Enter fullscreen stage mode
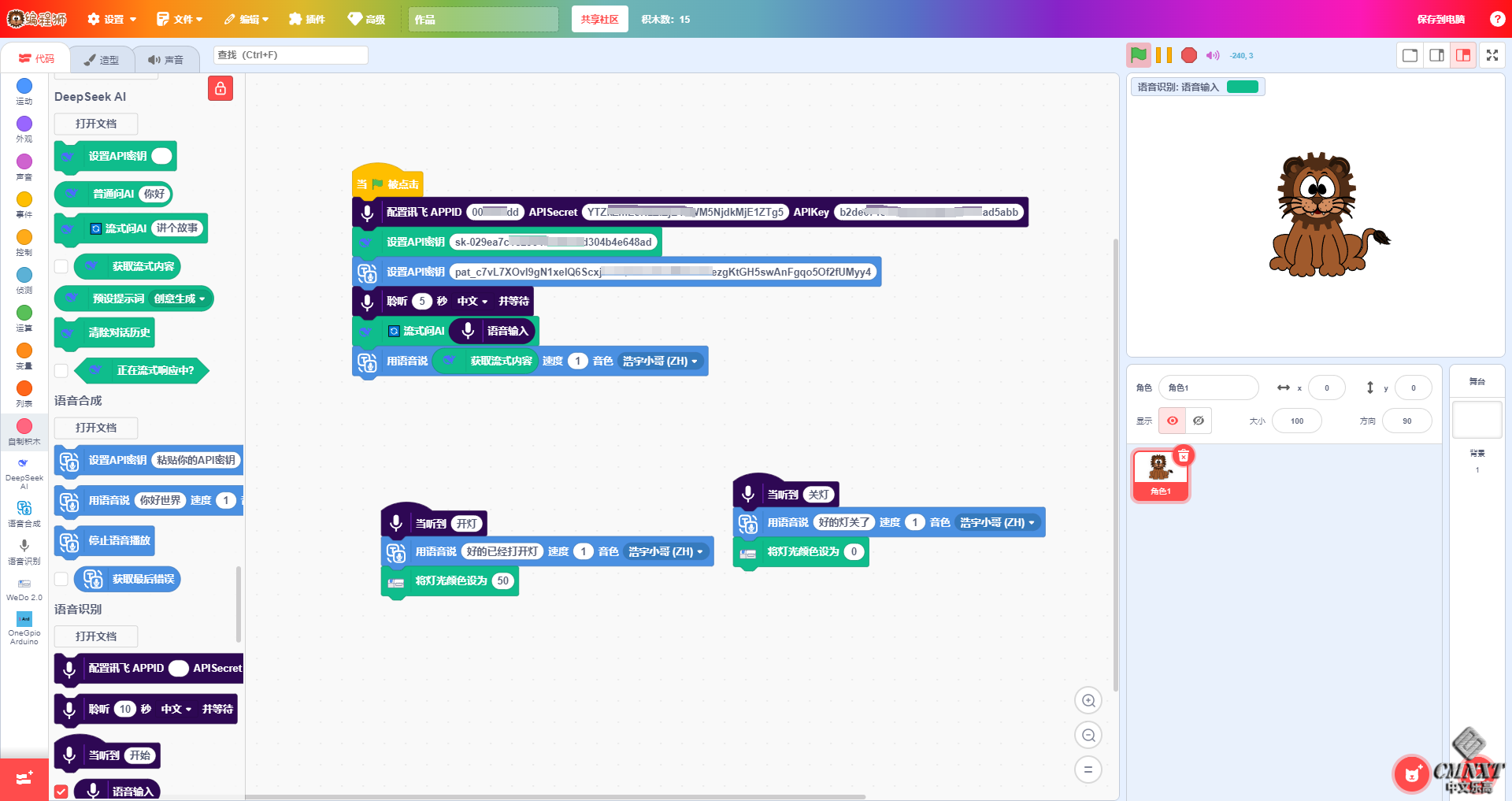Screen dimensions: 1512x801 (1492, 55)
